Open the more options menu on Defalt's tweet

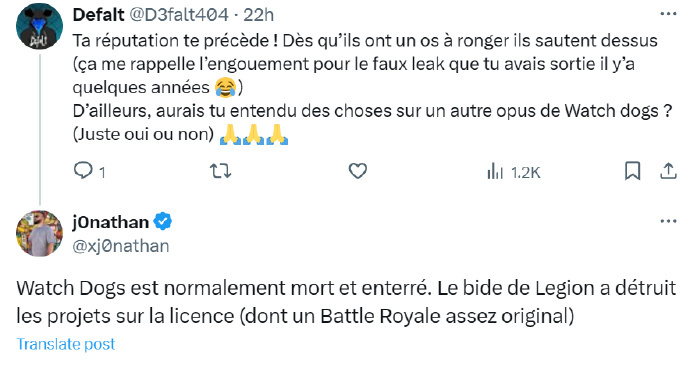668,14
